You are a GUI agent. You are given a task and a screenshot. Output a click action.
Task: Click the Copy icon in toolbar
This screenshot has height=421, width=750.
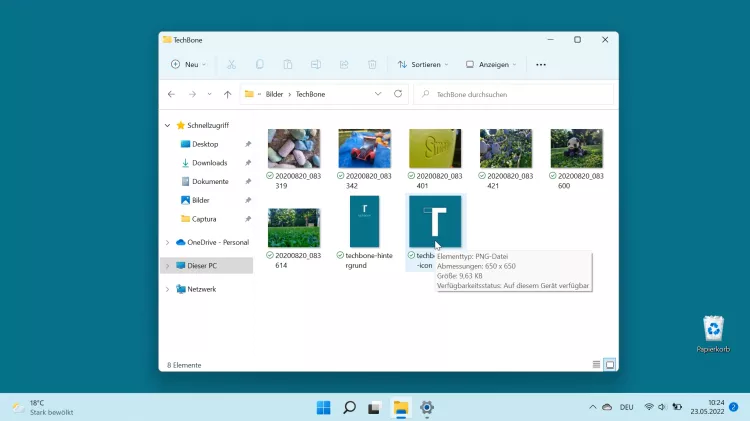tap(259, 65)
